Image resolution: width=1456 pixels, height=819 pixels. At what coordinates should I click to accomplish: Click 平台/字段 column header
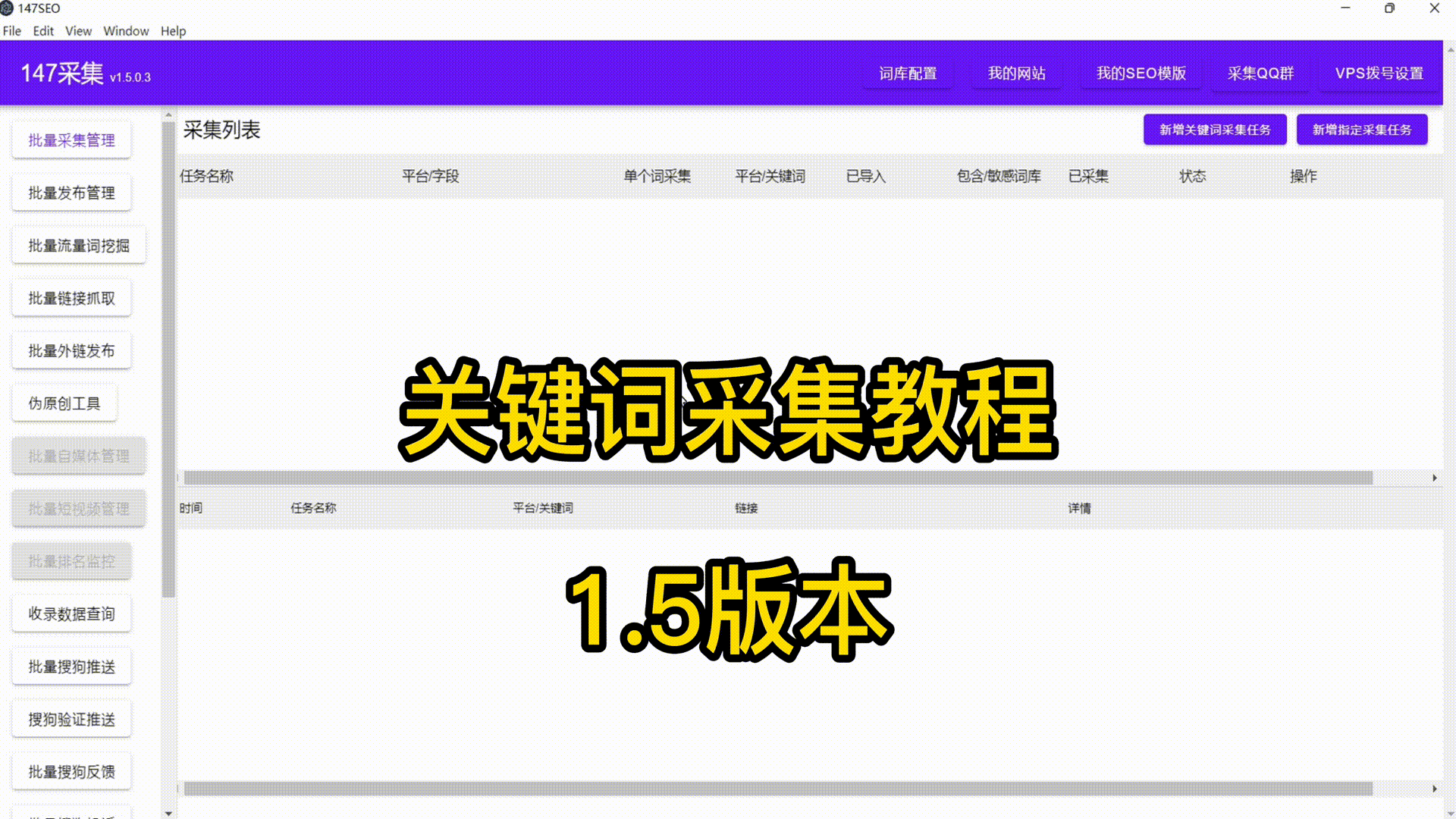pyautogui.click(x=430, y=176)
